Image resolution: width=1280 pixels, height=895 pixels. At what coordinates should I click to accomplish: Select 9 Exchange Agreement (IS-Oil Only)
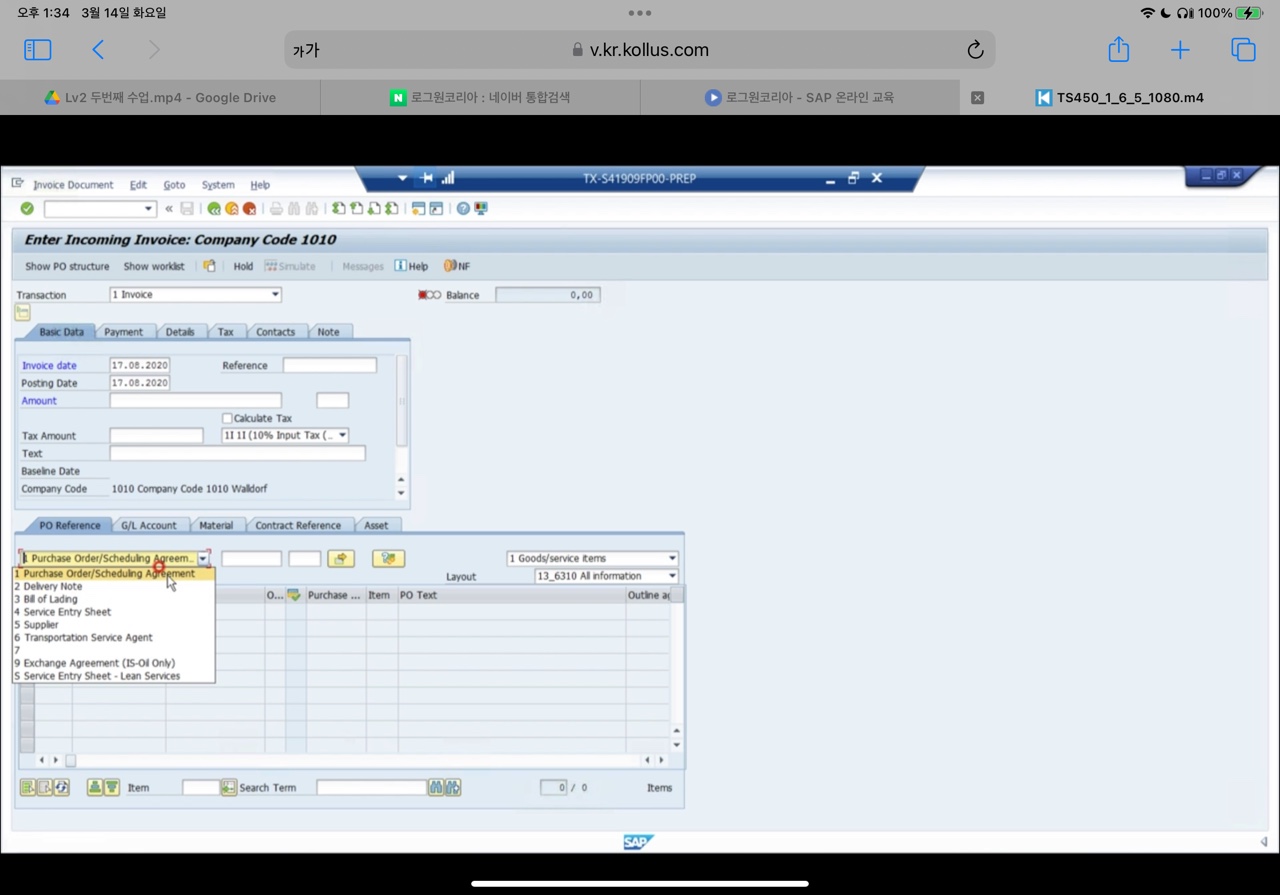click(x=113, y=663)
